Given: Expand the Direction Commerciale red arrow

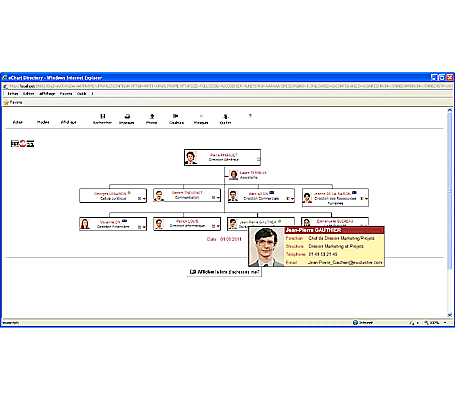Looking at the screenshot, I should tap(292, 199).
